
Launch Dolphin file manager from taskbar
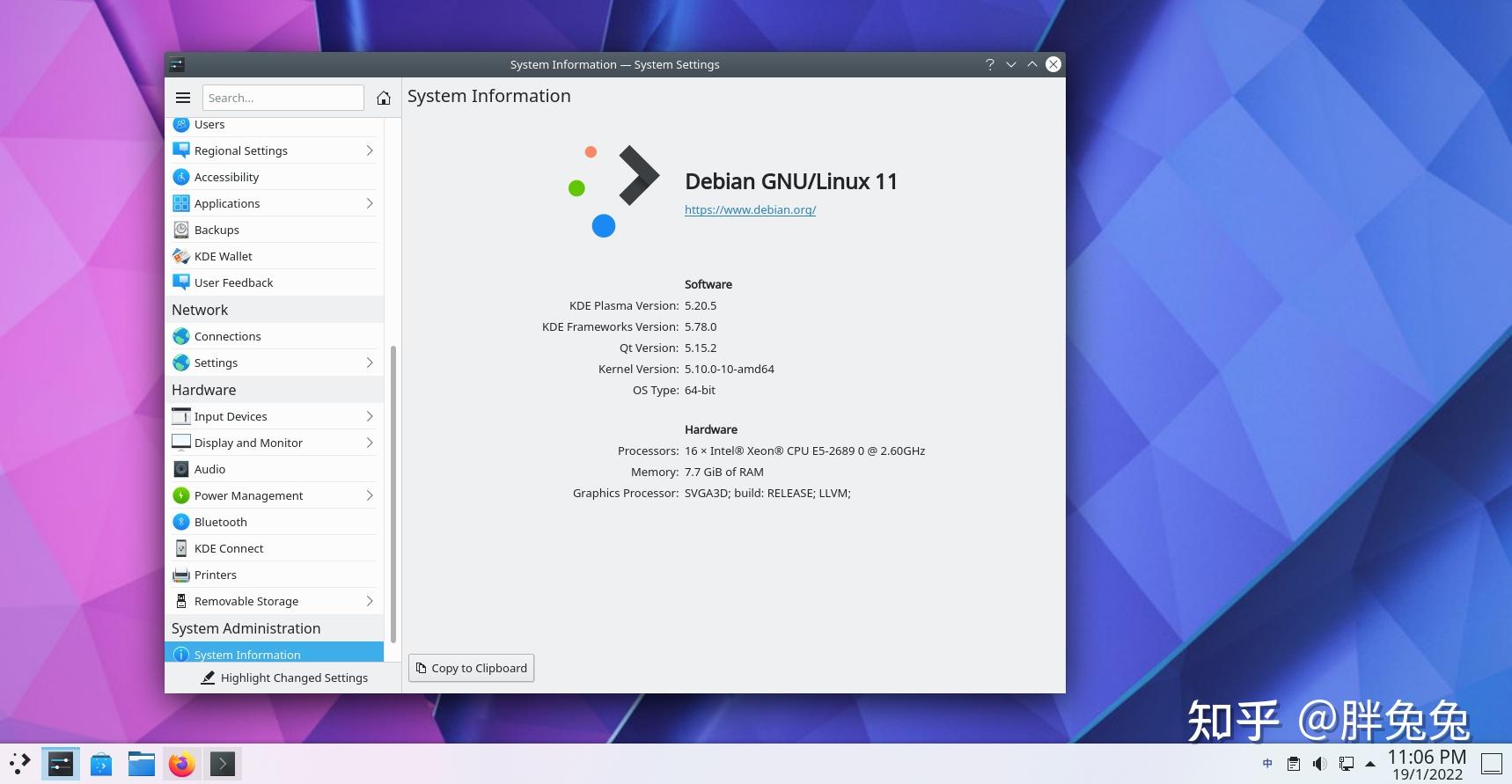(142, 764)
